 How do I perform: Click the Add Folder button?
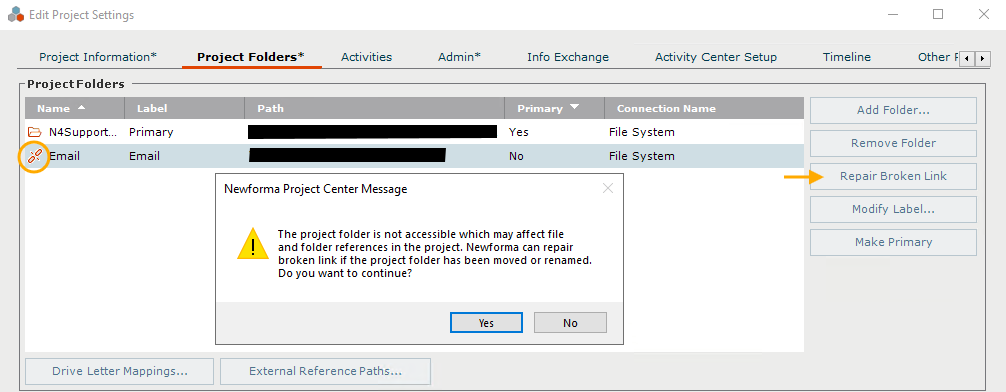(x=893, y=110)
